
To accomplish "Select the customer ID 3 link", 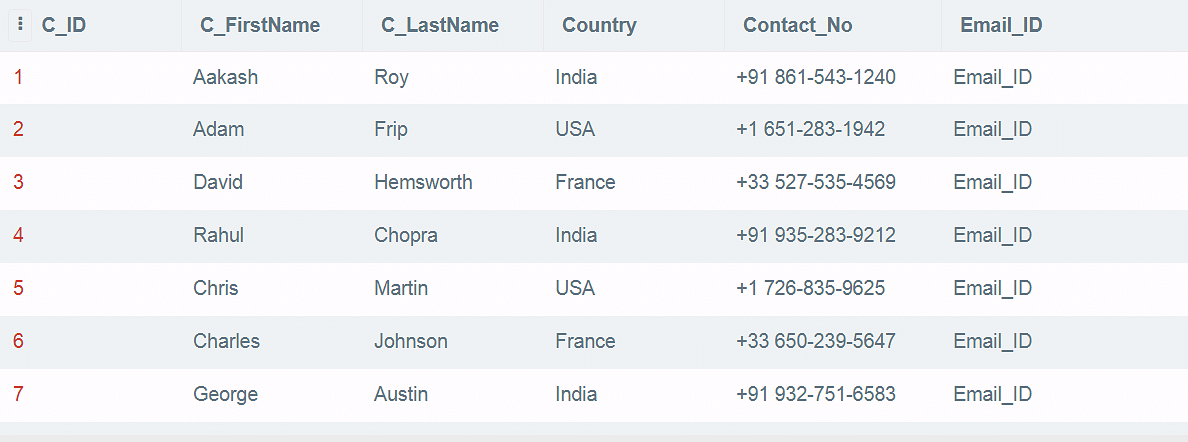I will [18, 183].
